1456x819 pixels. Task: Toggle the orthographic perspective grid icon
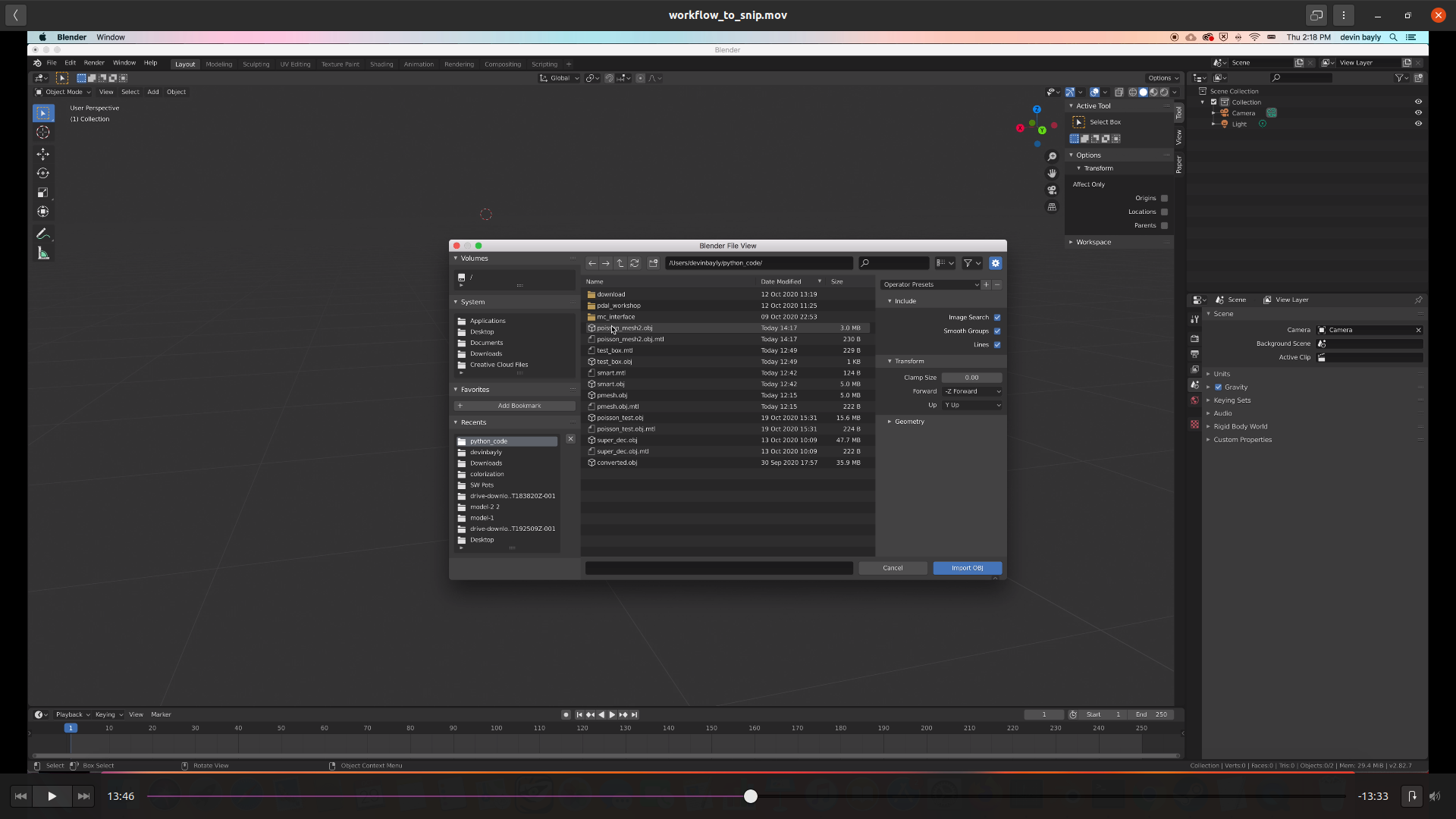click(1052, 207)
